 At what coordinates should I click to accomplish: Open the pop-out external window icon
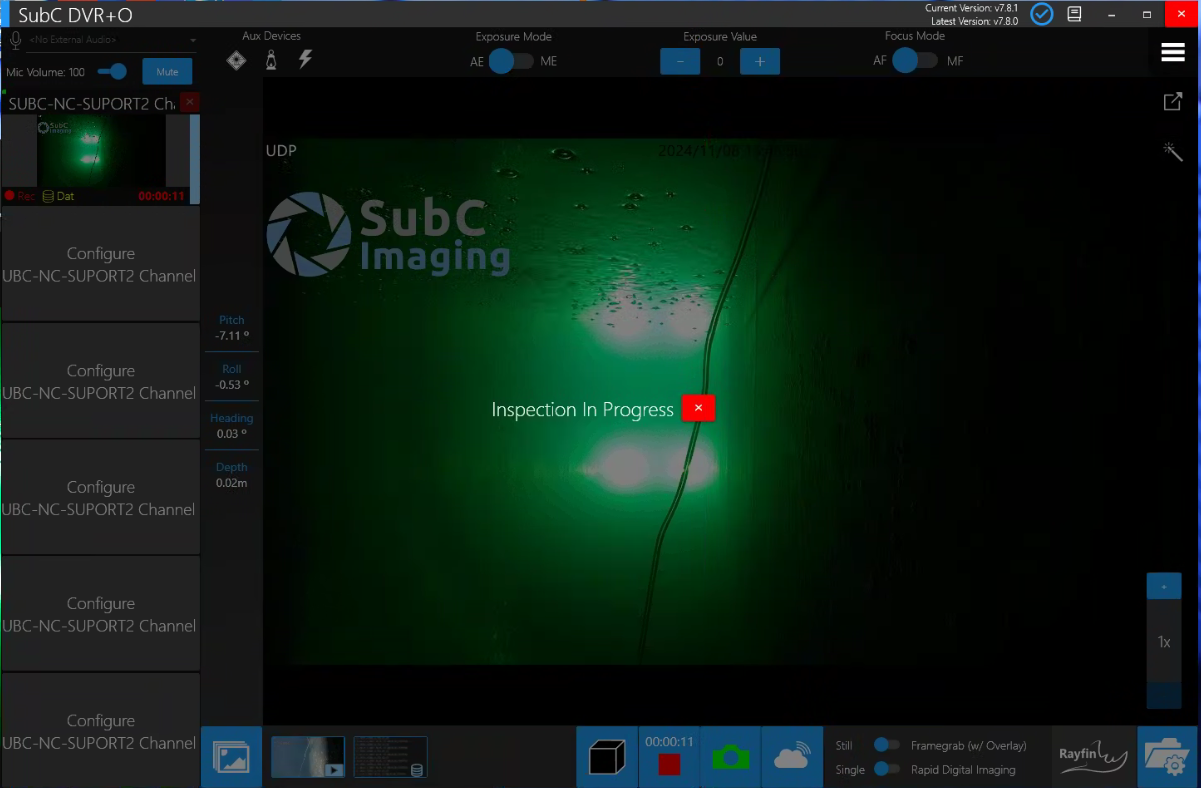click(1172, 102)
